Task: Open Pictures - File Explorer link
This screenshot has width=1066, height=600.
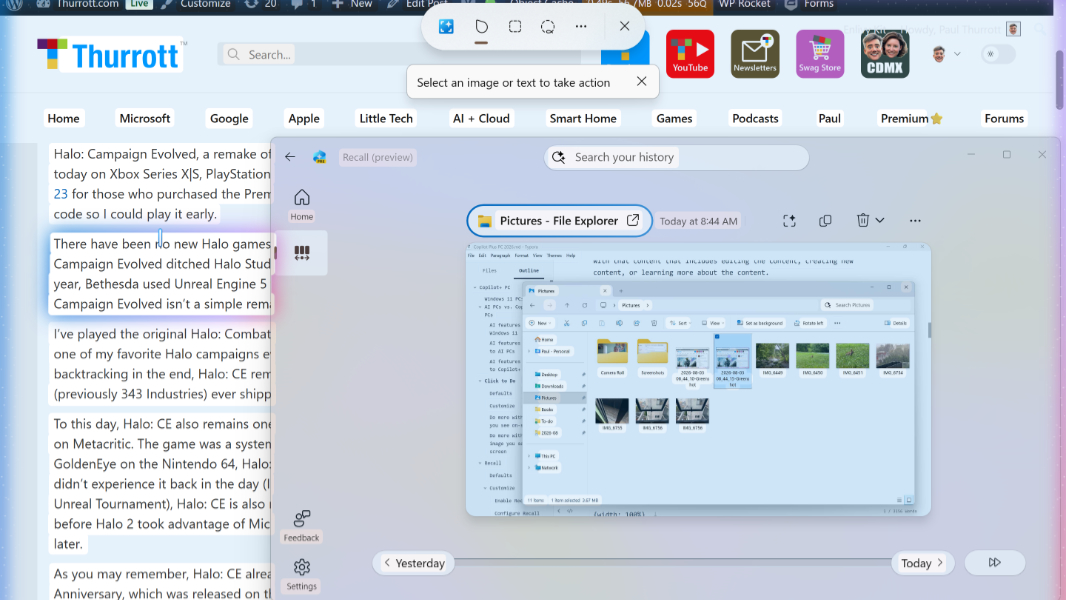Action: 559,221
